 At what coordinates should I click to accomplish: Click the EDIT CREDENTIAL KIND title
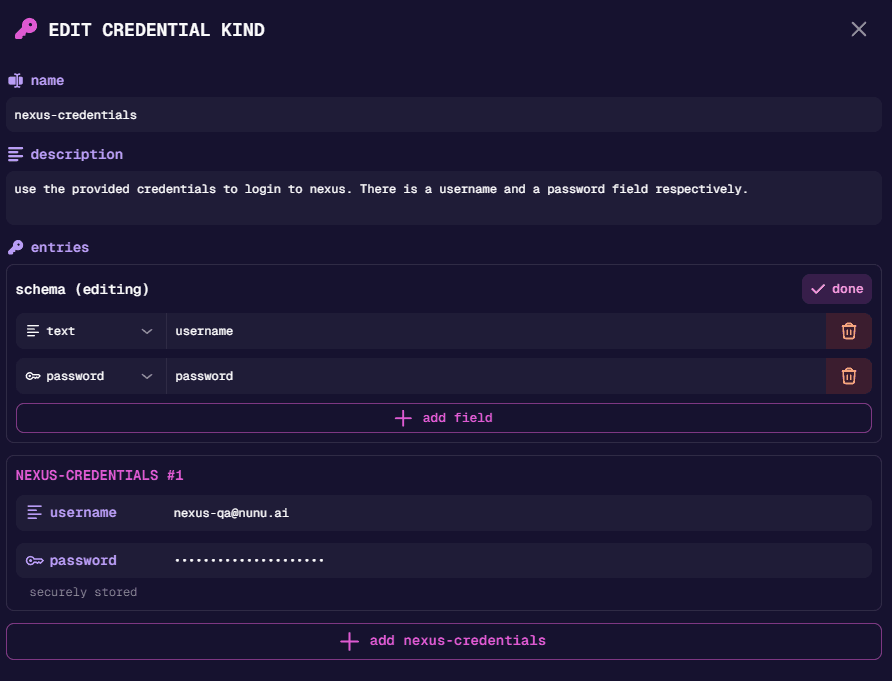pyautogui.click(x=156, y=30)
